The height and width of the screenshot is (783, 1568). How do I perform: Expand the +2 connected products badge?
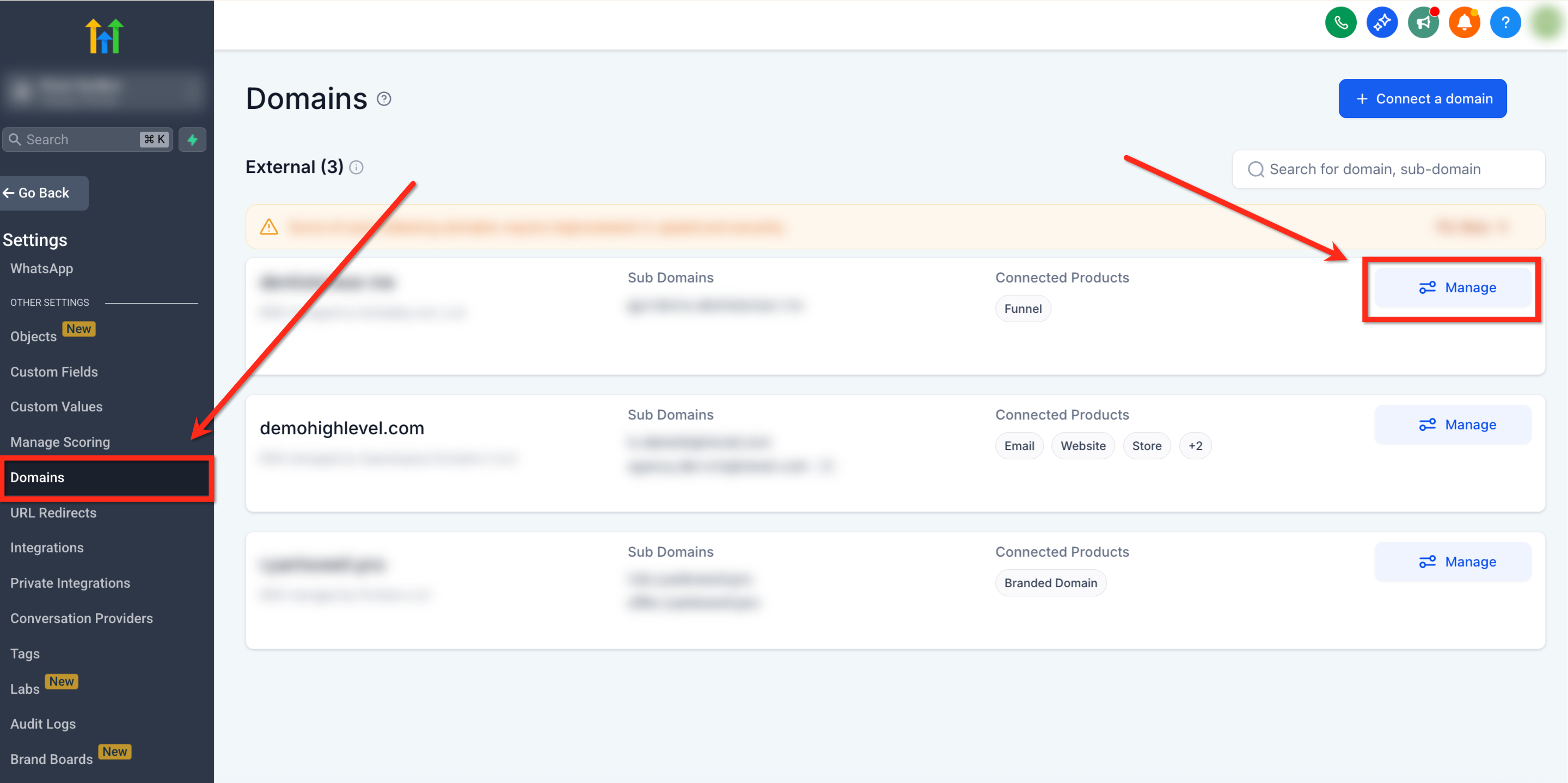click(1195, 446)
